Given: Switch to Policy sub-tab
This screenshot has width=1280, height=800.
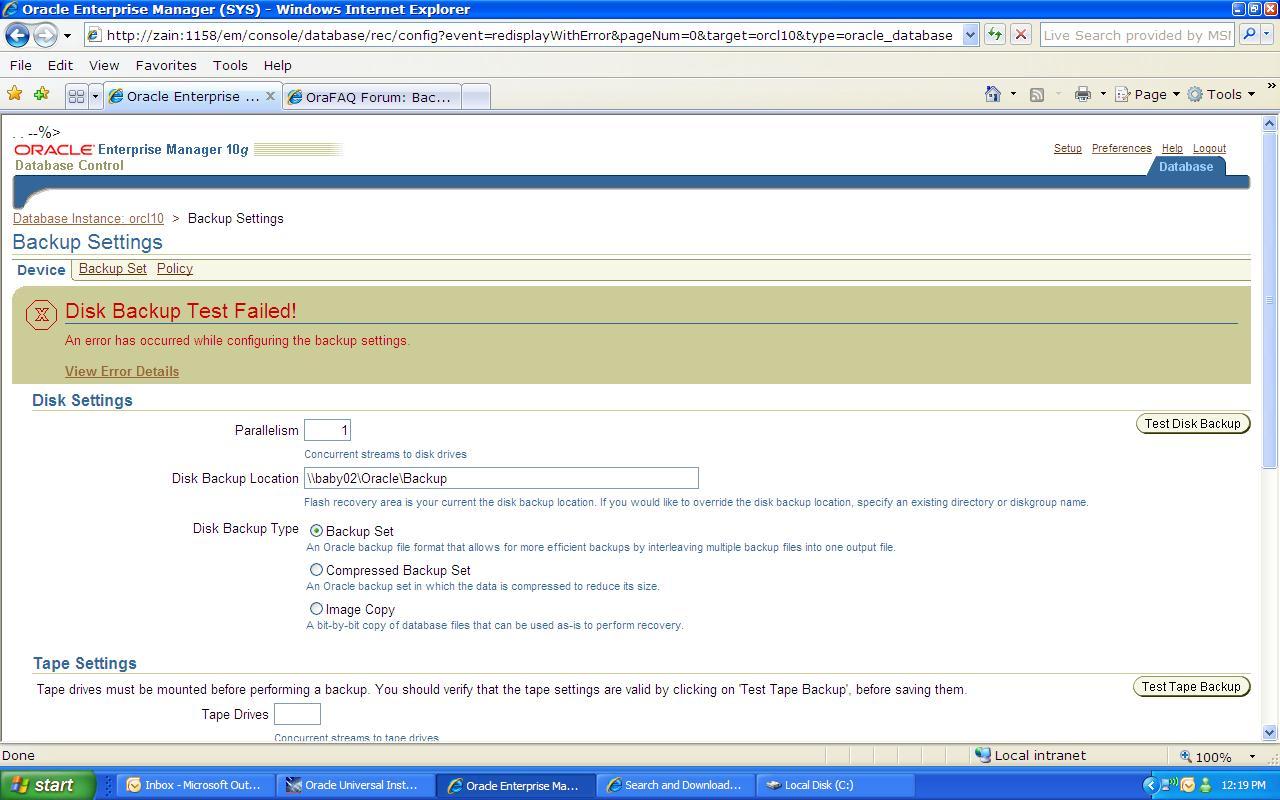Looking at the screenshot, I should tap(174, 268).
